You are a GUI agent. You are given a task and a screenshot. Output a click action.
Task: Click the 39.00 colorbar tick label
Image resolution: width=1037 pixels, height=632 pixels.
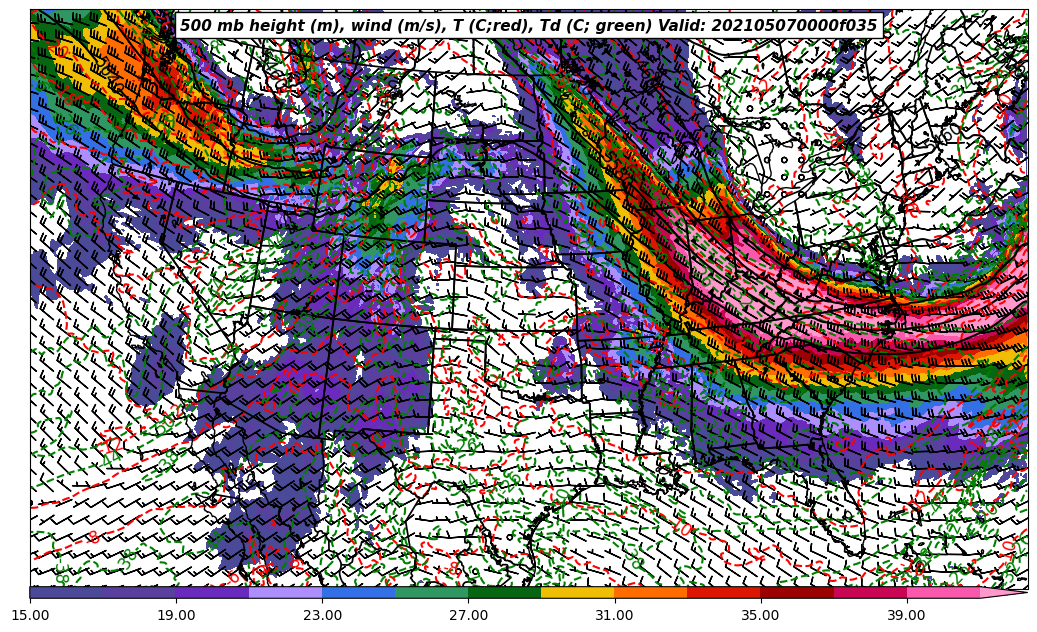(x=906, y=616)
